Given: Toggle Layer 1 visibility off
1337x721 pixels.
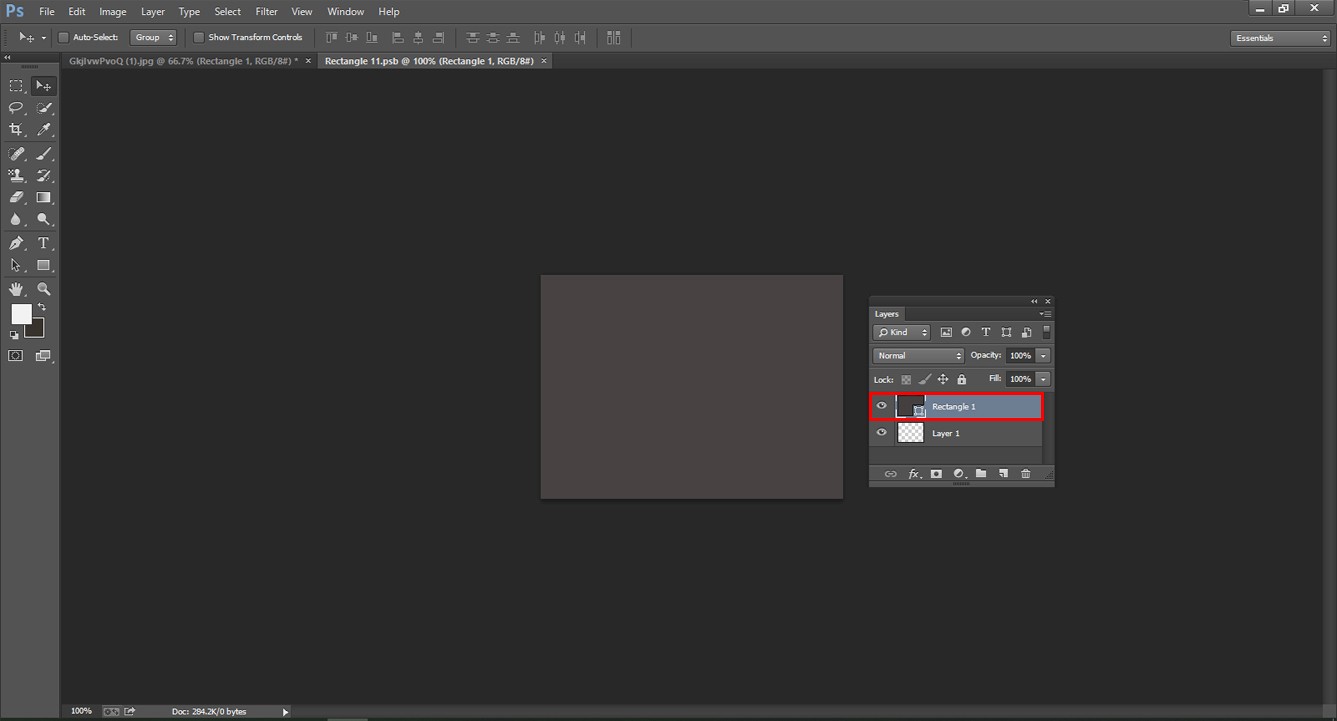Looking at the screenshot, I should click(881, 432).
